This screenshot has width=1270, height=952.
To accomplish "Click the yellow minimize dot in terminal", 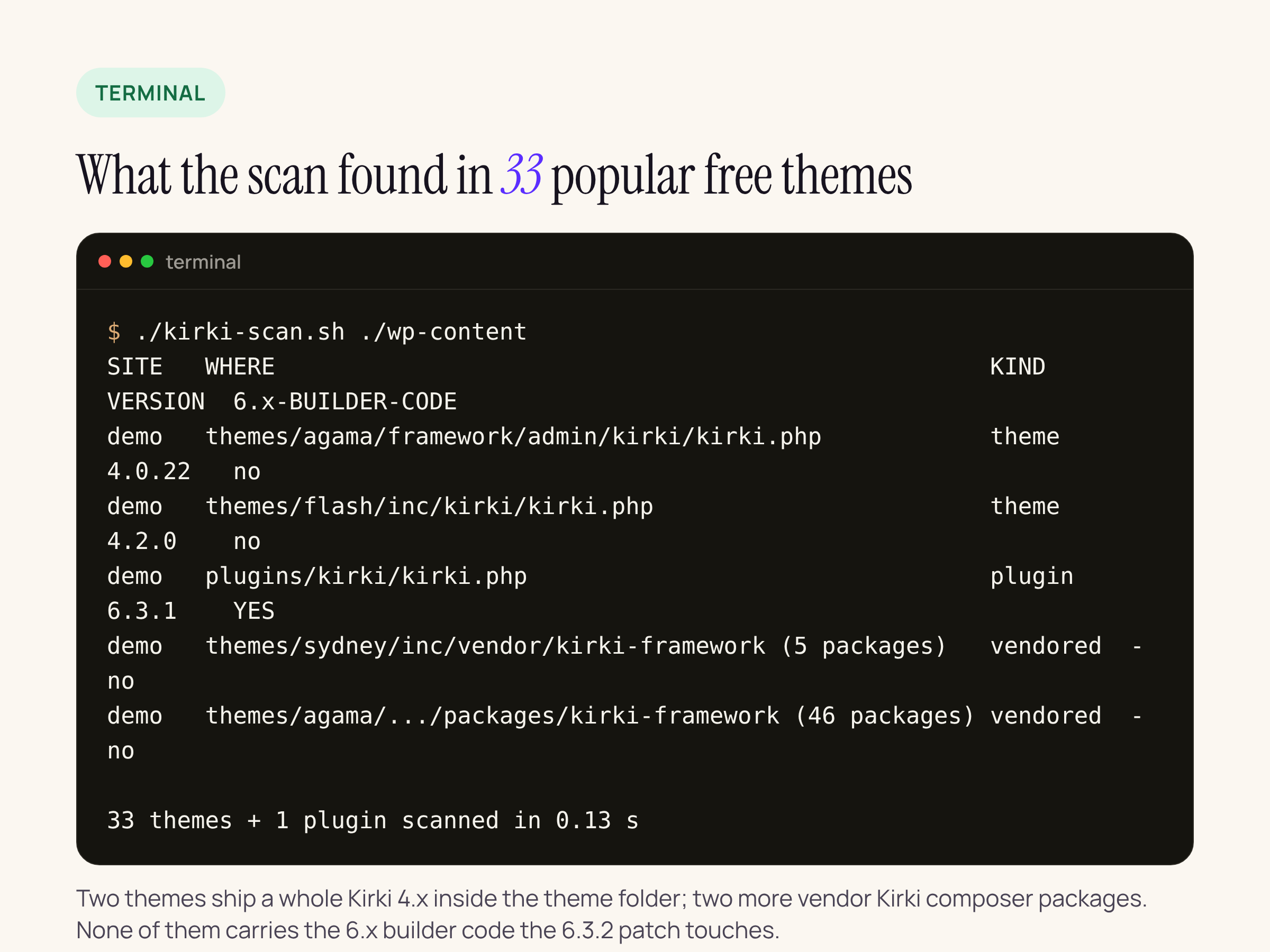I will 126,262.
